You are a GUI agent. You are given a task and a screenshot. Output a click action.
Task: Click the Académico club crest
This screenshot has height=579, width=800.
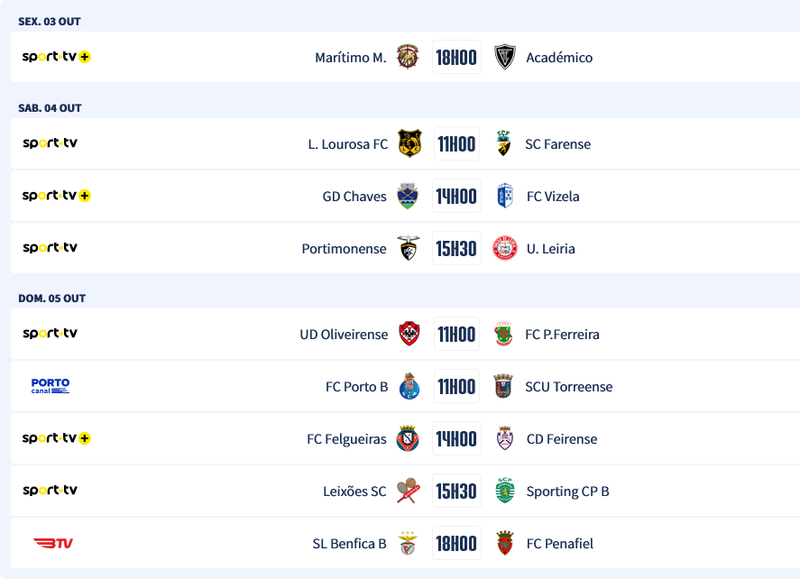pos(505,57)
